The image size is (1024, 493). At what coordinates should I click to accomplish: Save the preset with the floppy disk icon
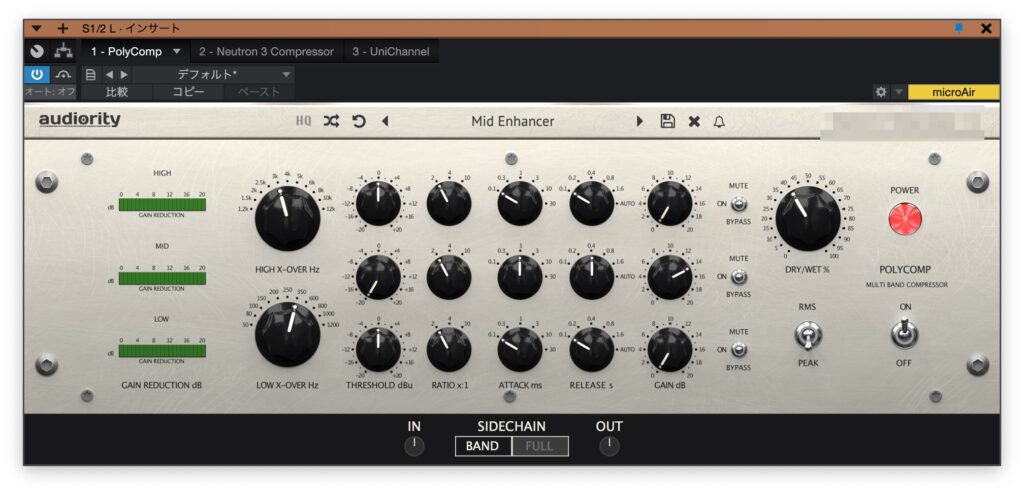[x=668, y=121]
